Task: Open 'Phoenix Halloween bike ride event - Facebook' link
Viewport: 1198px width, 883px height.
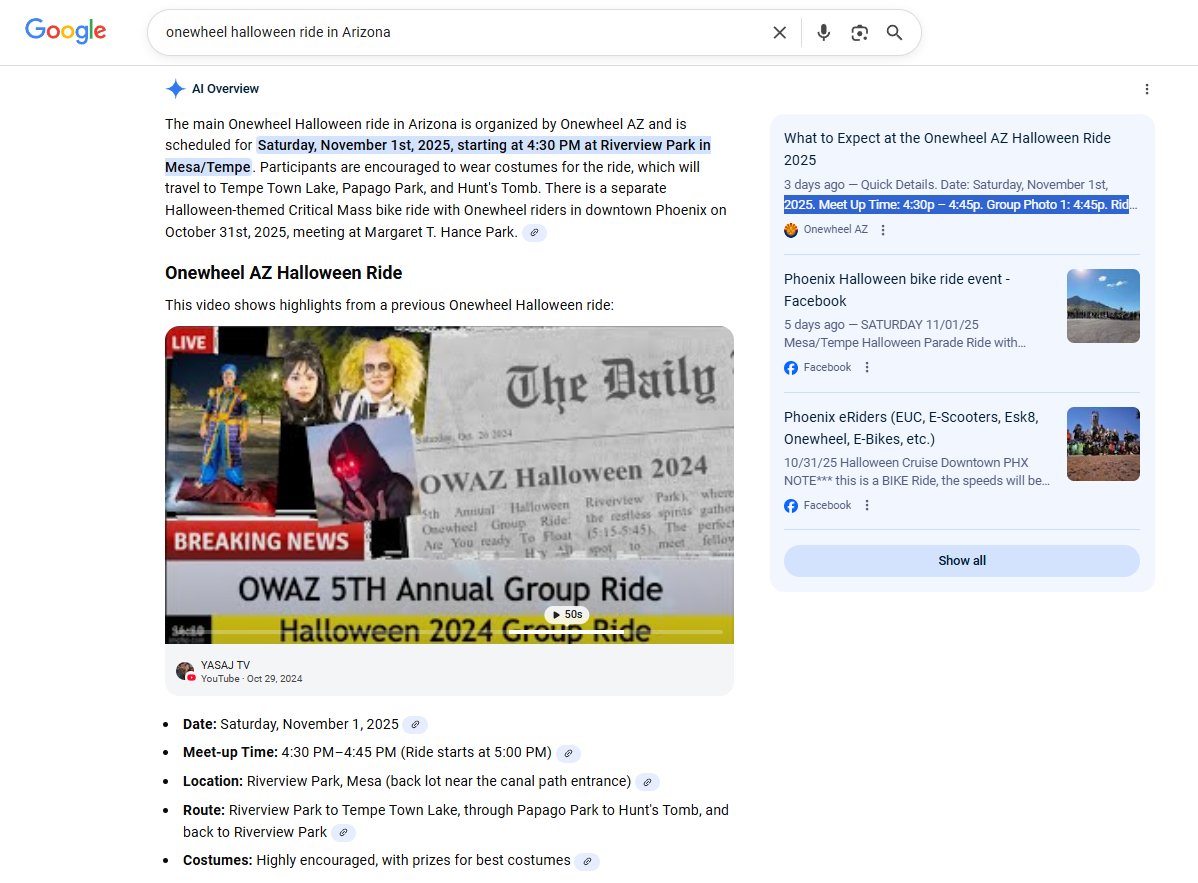Action: click(x=897, y=289)
